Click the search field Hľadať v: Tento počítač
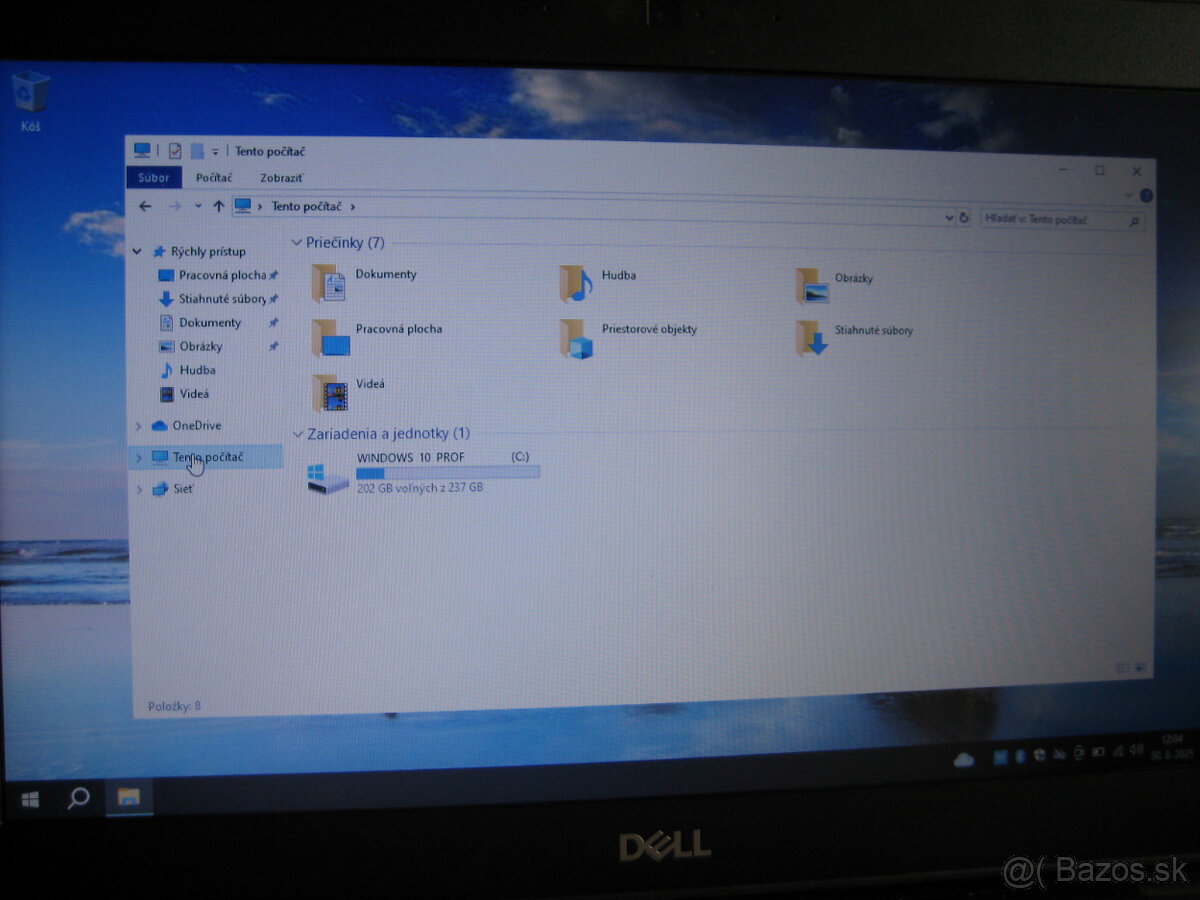This screenshot has width=1200, height=900. pos(1055,219)
